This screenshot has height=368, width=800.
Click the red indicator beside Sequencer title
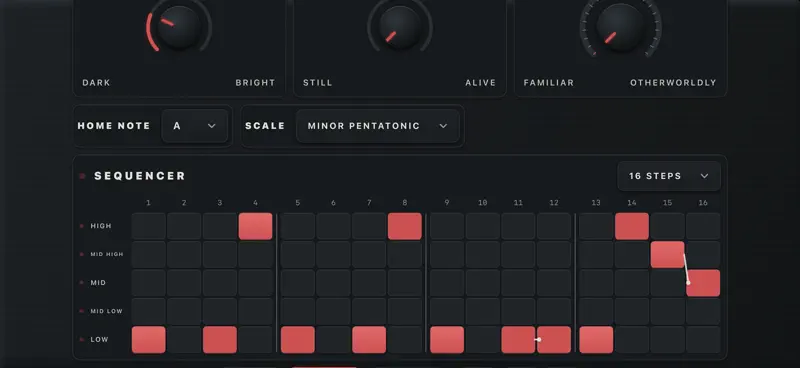(x=82, y=176)
